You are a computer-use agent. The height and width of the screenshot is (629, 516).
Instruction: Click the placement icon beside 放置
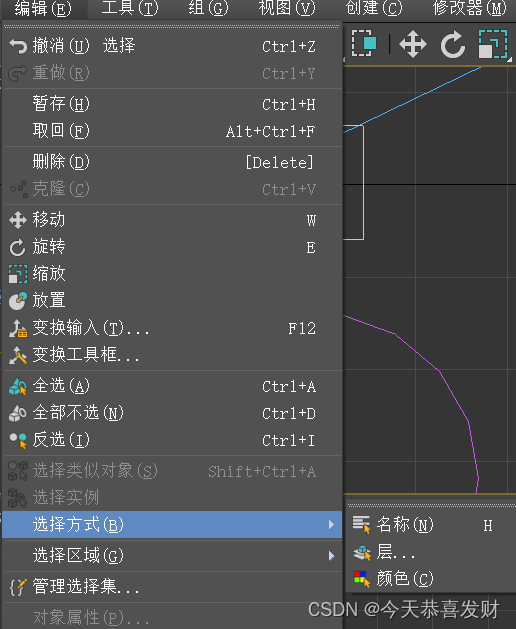coord(18,301)
